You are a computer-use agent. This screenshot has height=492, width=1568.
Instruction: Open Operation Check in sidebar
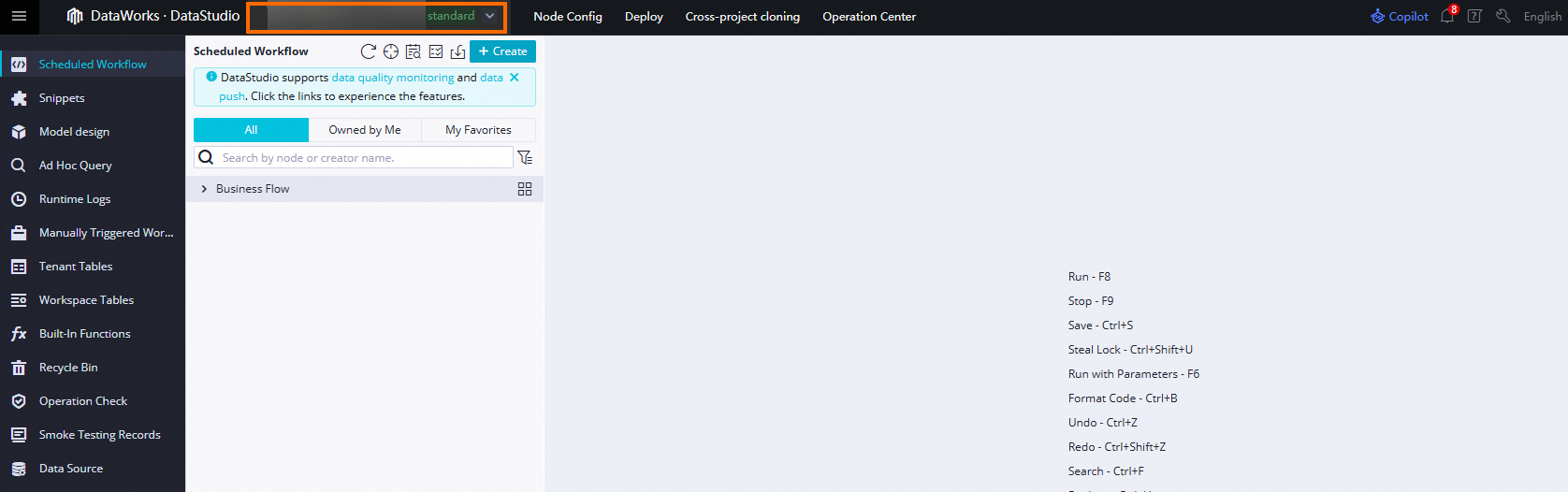(x=93, y=401)
